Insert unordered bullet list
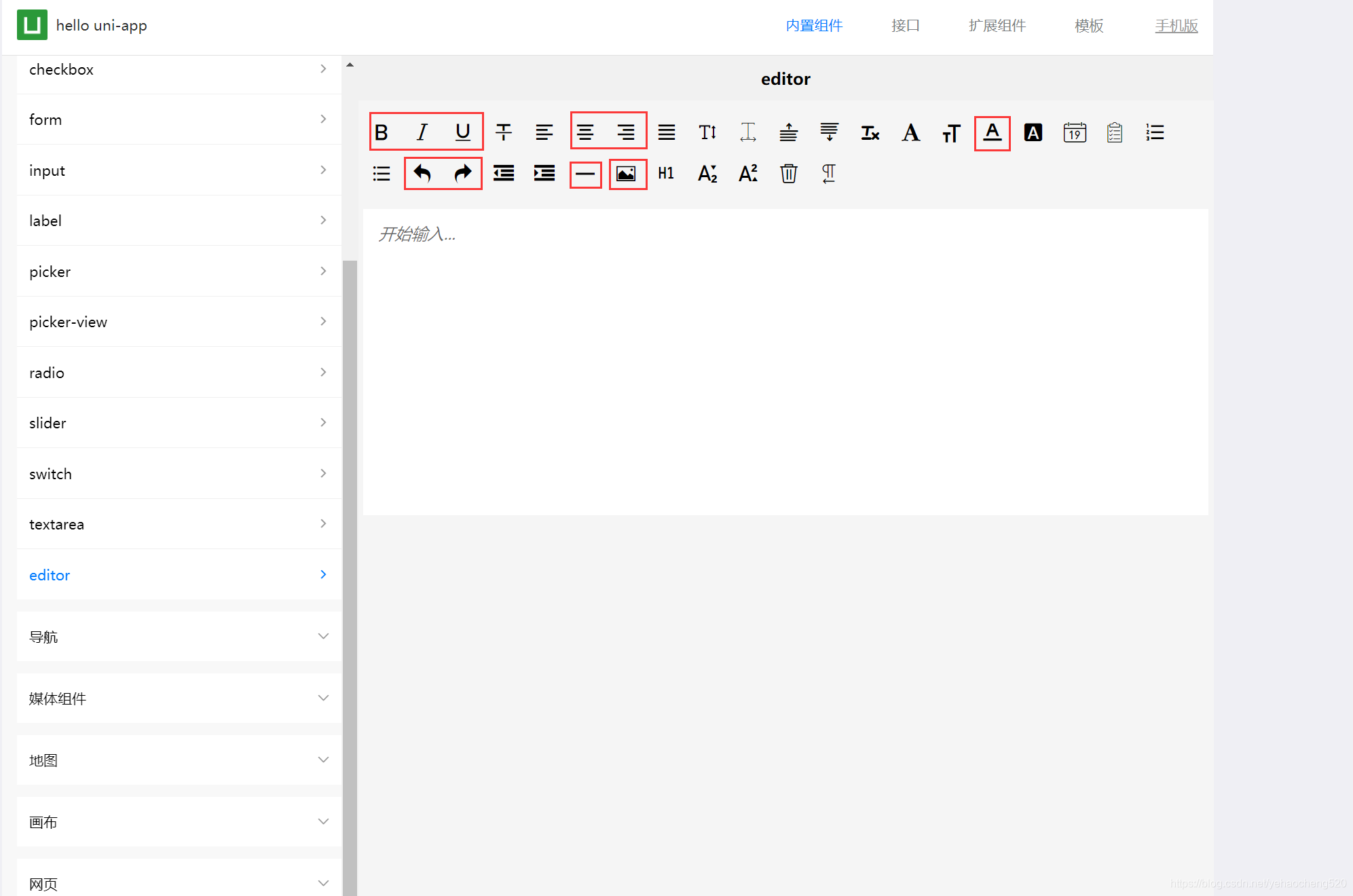Image resolution: width=1353 pixels, height=896 pixels. 382,174
